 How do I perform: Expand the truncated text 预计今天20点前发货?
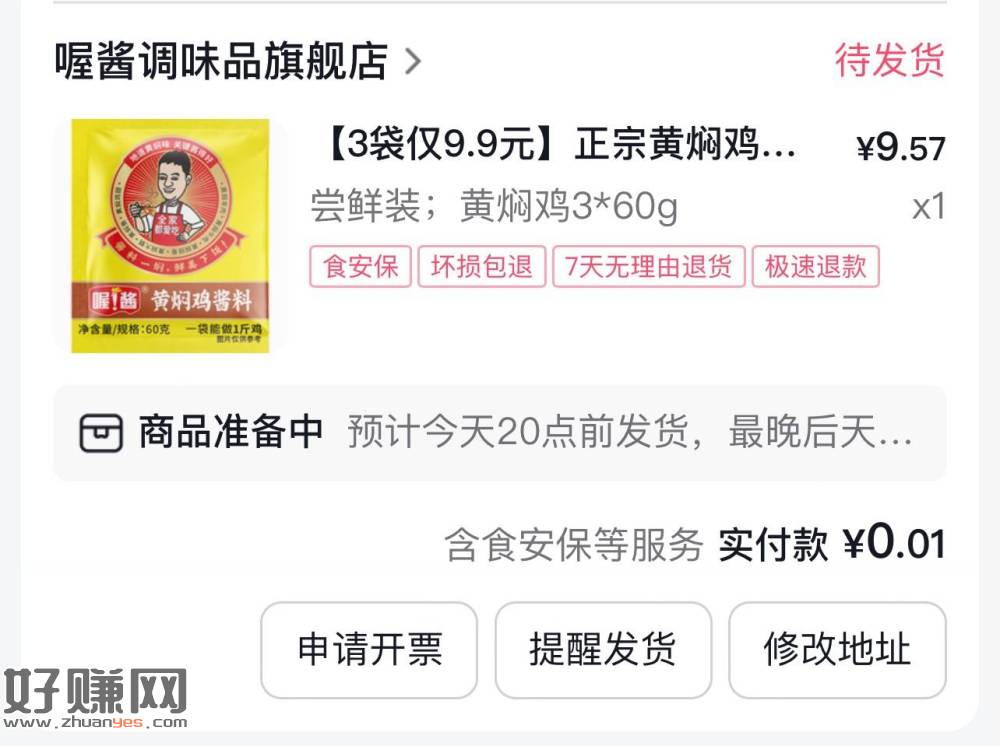(x=630, y=432)
